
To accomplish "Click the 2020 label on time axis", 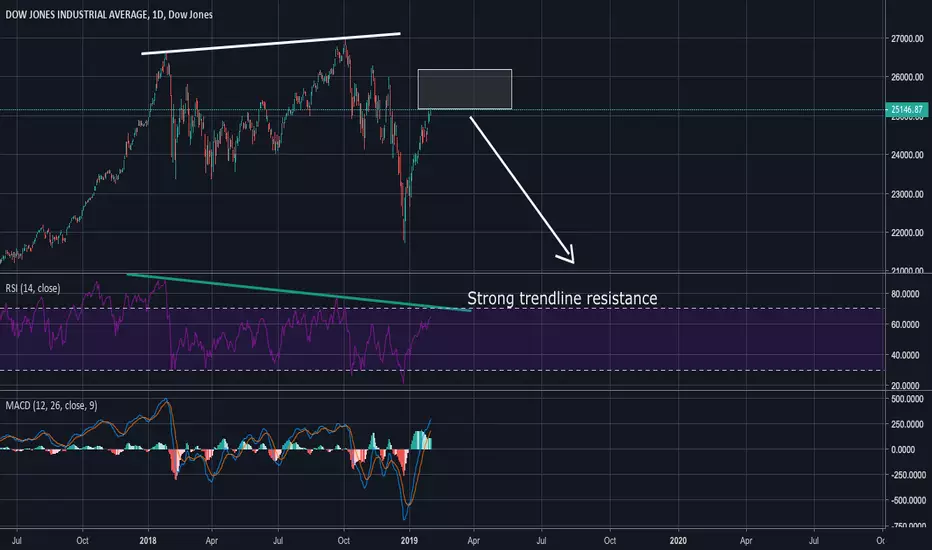I will [x=678, y=540].
